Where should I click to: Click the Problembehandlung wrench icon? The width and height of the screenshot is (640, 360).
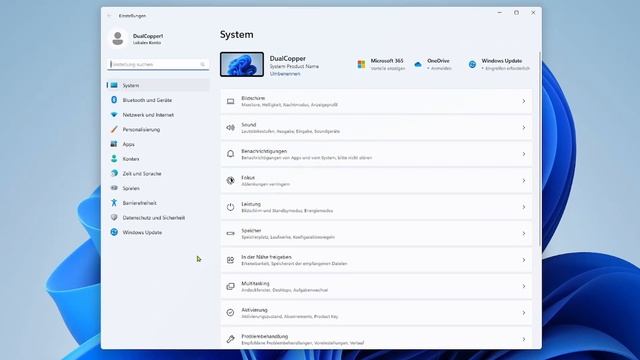click(231, 339)
